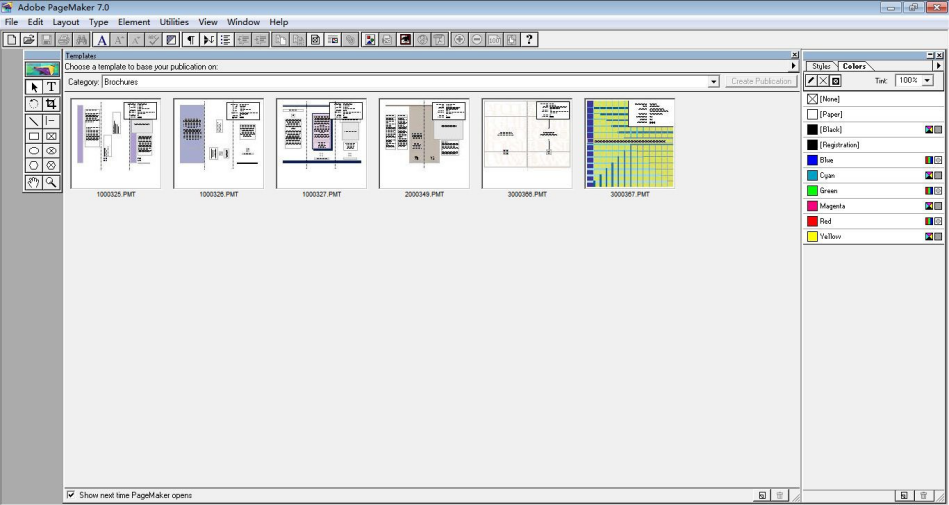
Task: Select the Ellipse Frame tool
Action: [x=51, y=151]
